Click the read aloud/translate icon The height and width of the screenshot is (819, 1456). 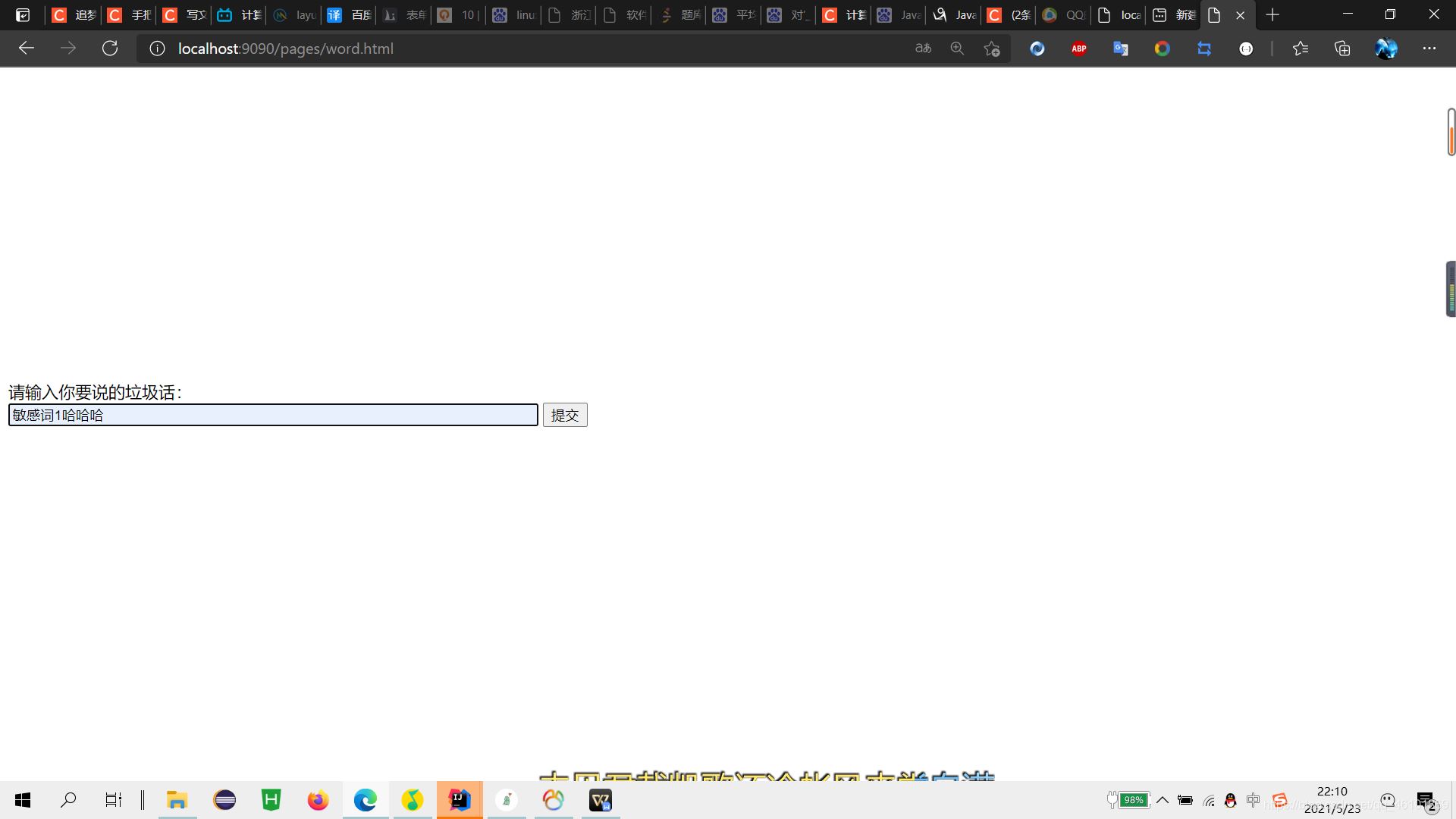[923, 49]
